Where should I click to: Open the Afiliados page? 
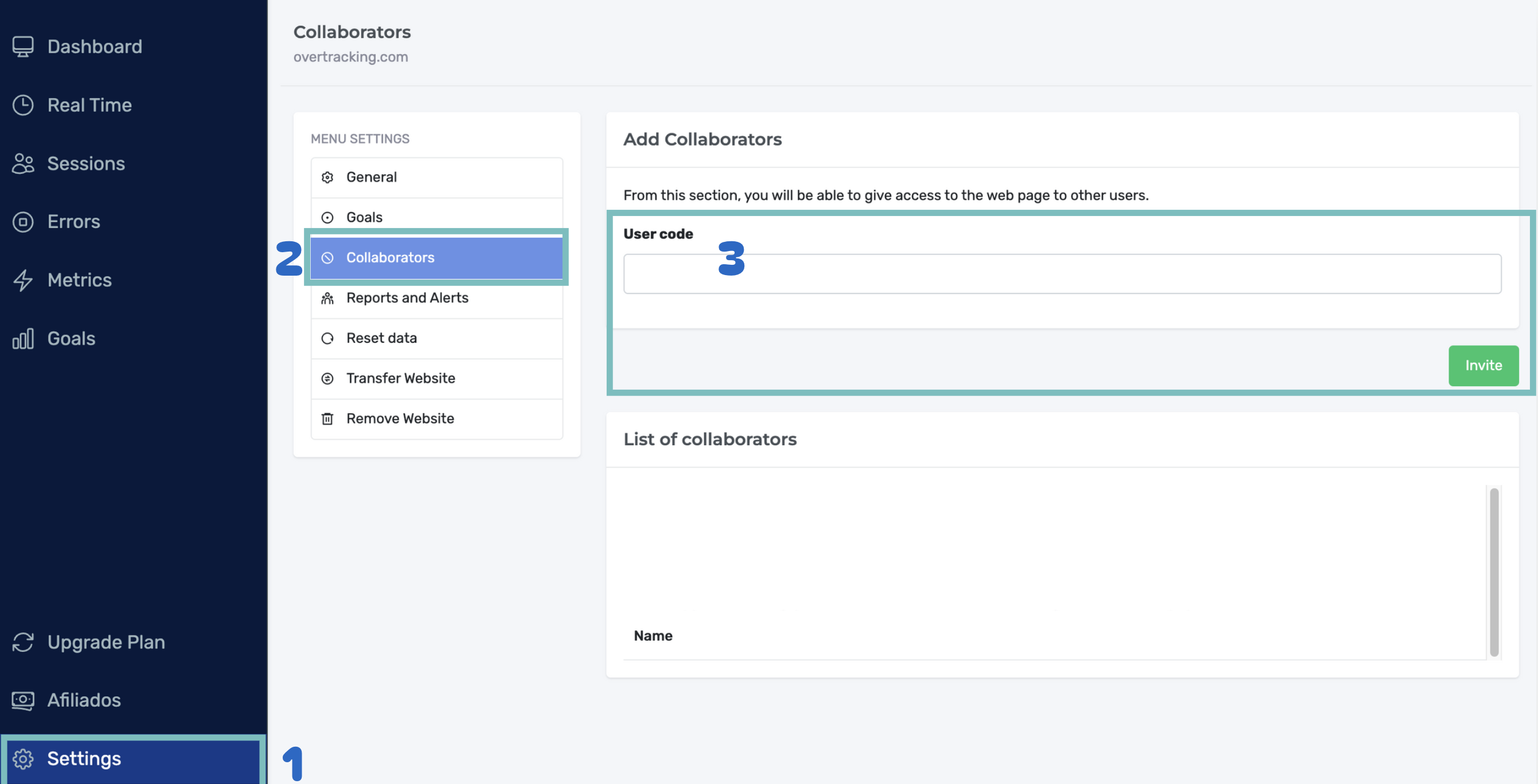tap(84, 700)
